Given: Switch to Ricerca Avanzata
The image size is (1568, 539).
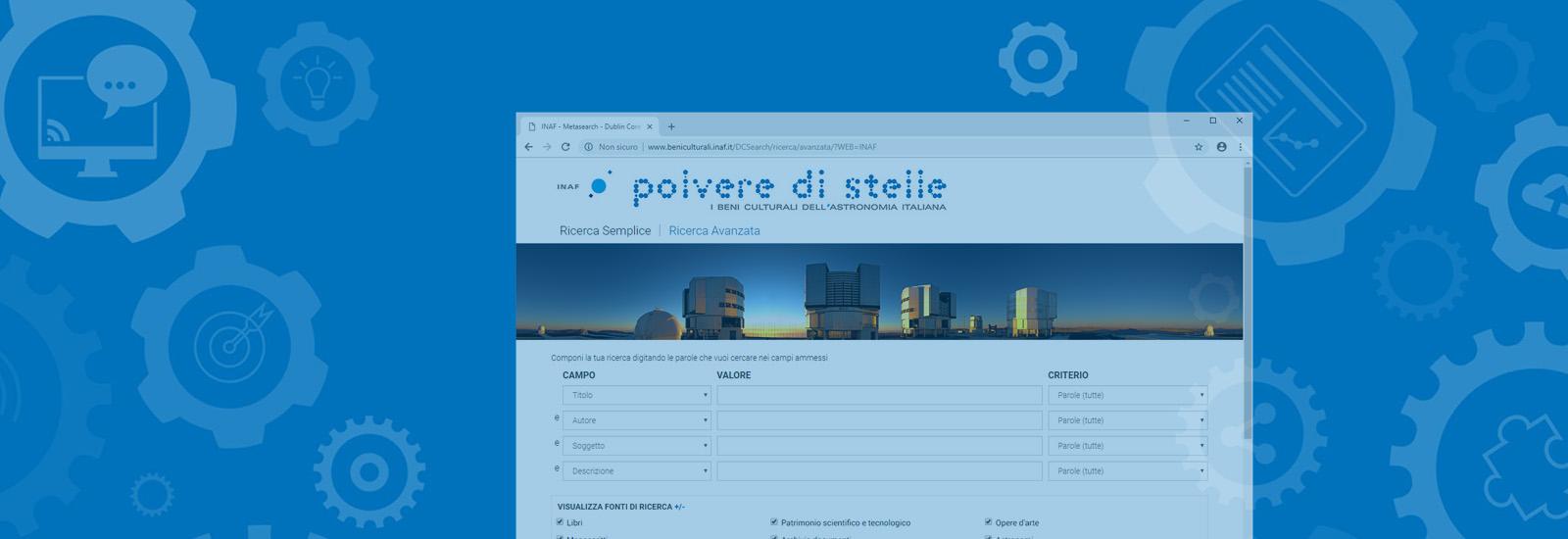Looking at the screenshot, I should (x=714, y=231).
